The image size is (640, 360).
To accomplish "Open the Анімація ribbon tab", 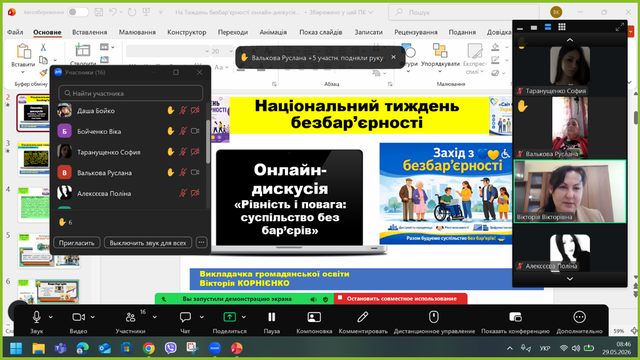I will pyautogui.click(x=273, y=32).
